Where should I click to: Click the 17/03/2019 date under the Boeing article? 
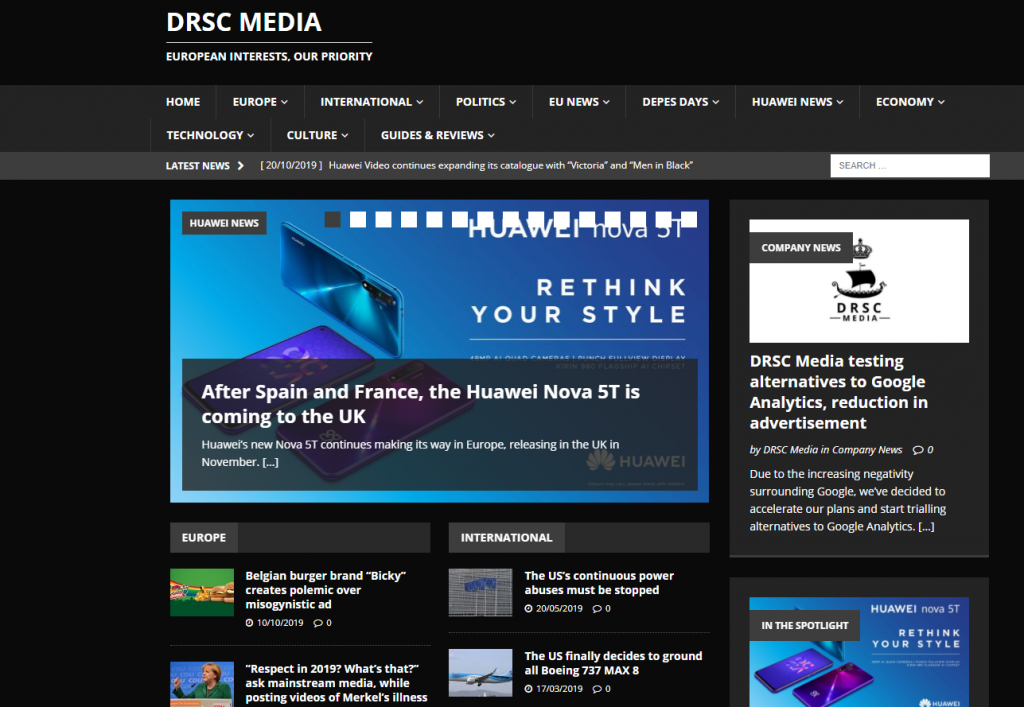coord(559,689)
